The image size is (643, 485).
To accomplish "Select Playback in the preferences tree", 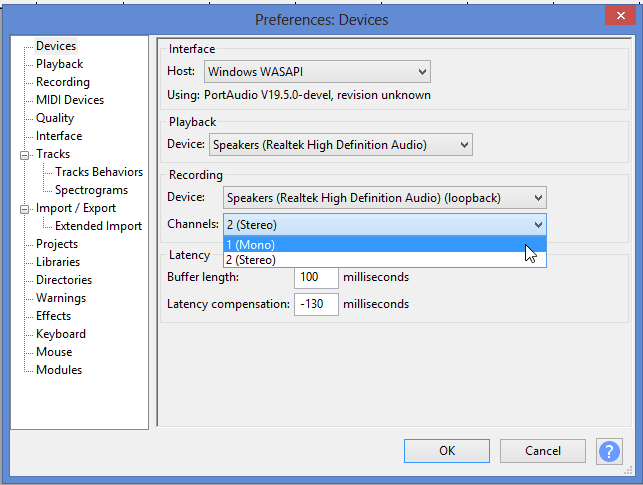I will 60,64.
